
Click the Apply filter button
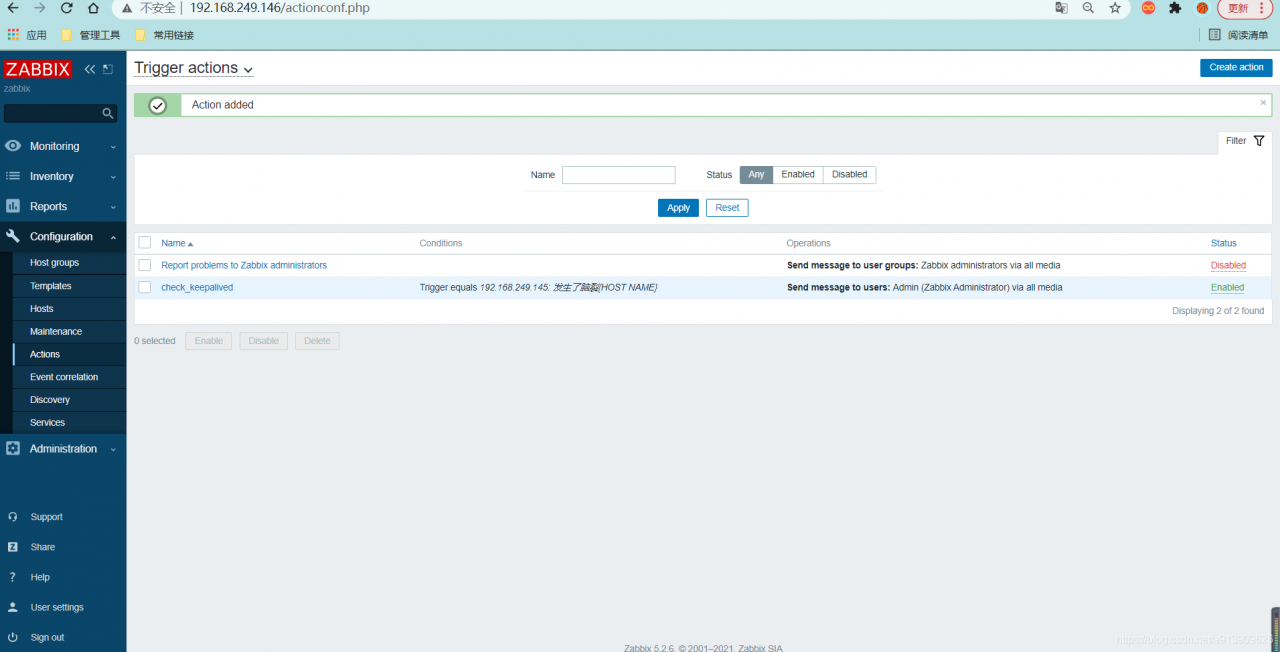tap(678, 208)
